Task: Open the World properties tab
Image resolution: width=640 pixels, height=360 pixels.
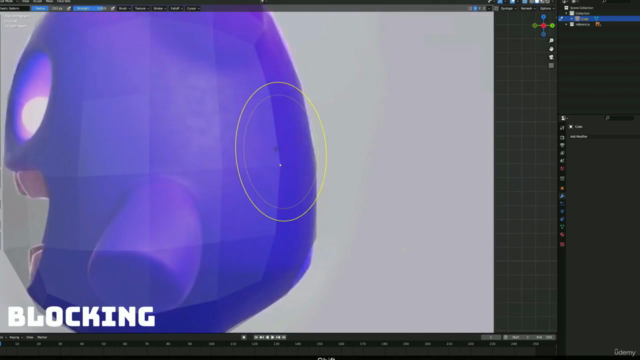Action: [562, 169]
